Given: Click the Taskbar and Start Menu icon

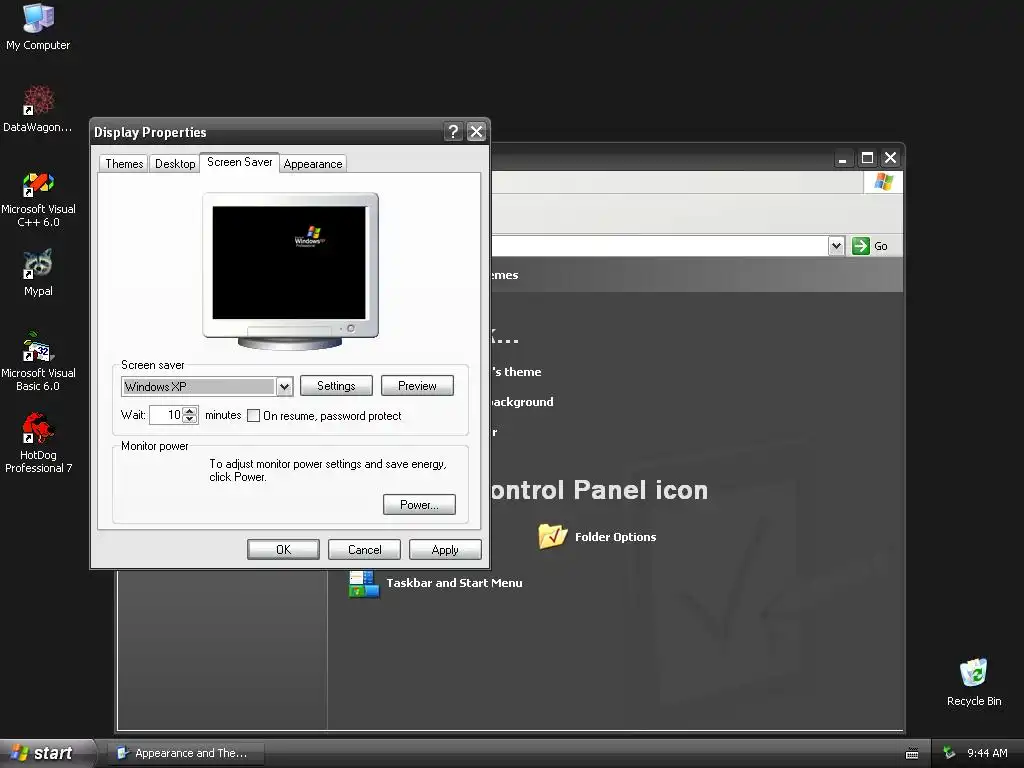Looking at the screenshot, I should 364,583.
